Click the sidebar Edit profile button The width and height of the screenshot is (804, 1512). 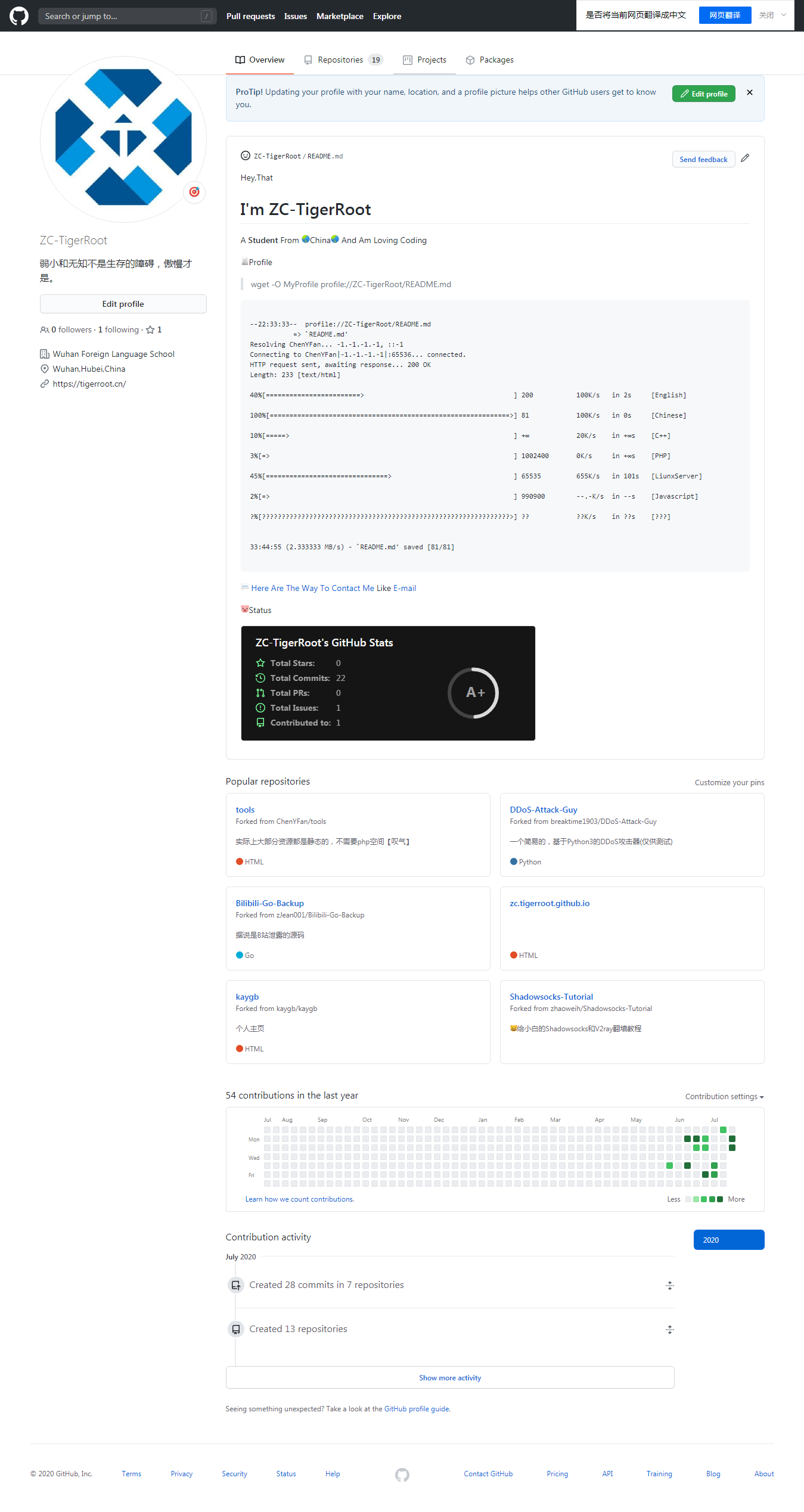(x=123, y=304)
